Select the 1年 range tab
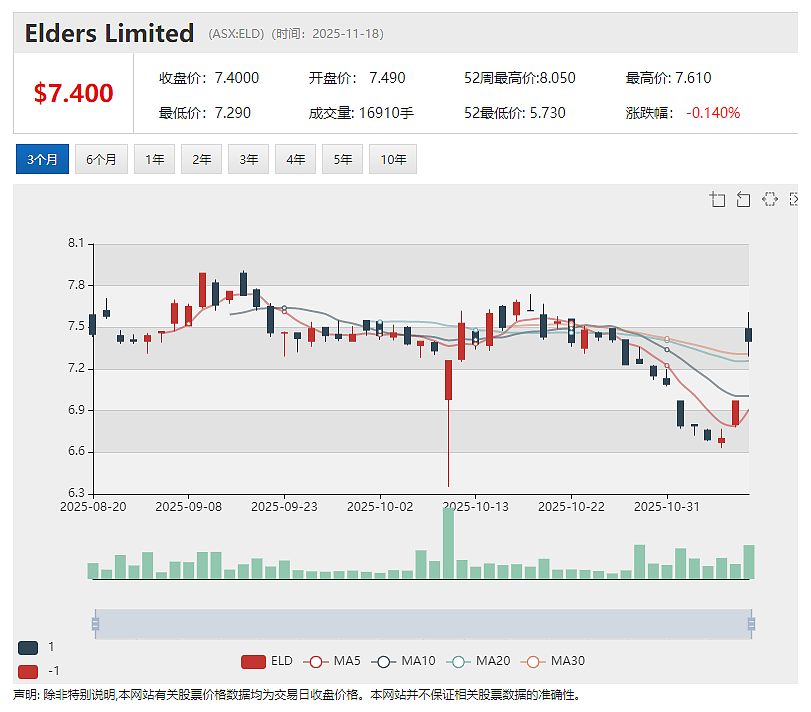 [x=155, y=159]
